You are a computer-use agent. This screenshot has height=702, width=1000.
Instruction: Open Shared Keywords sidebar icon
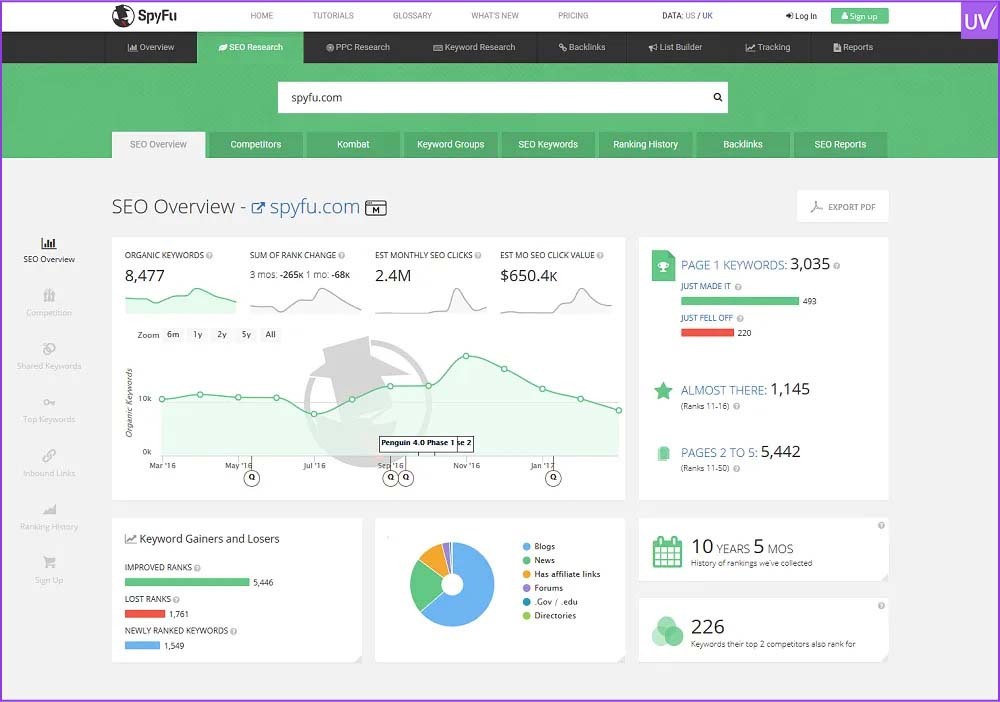[x=49, y=349]
